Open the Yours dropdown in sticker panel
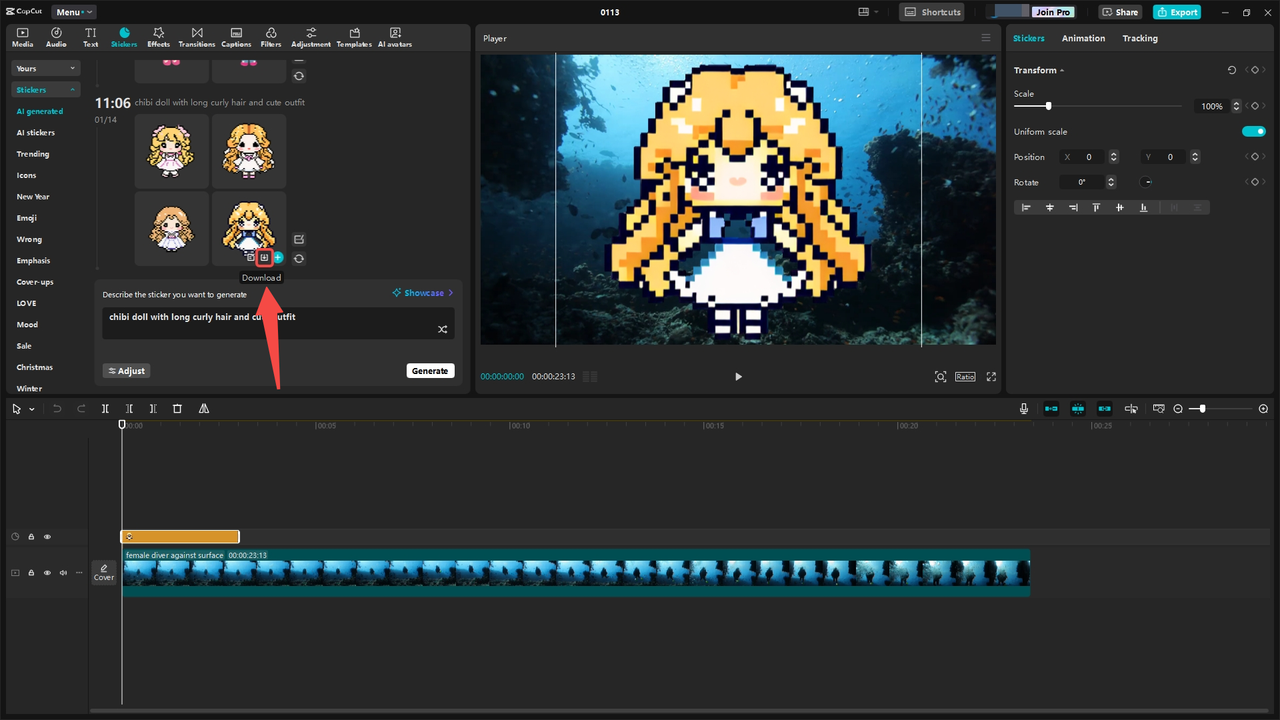1280x720 pixels. pos(45,68)
